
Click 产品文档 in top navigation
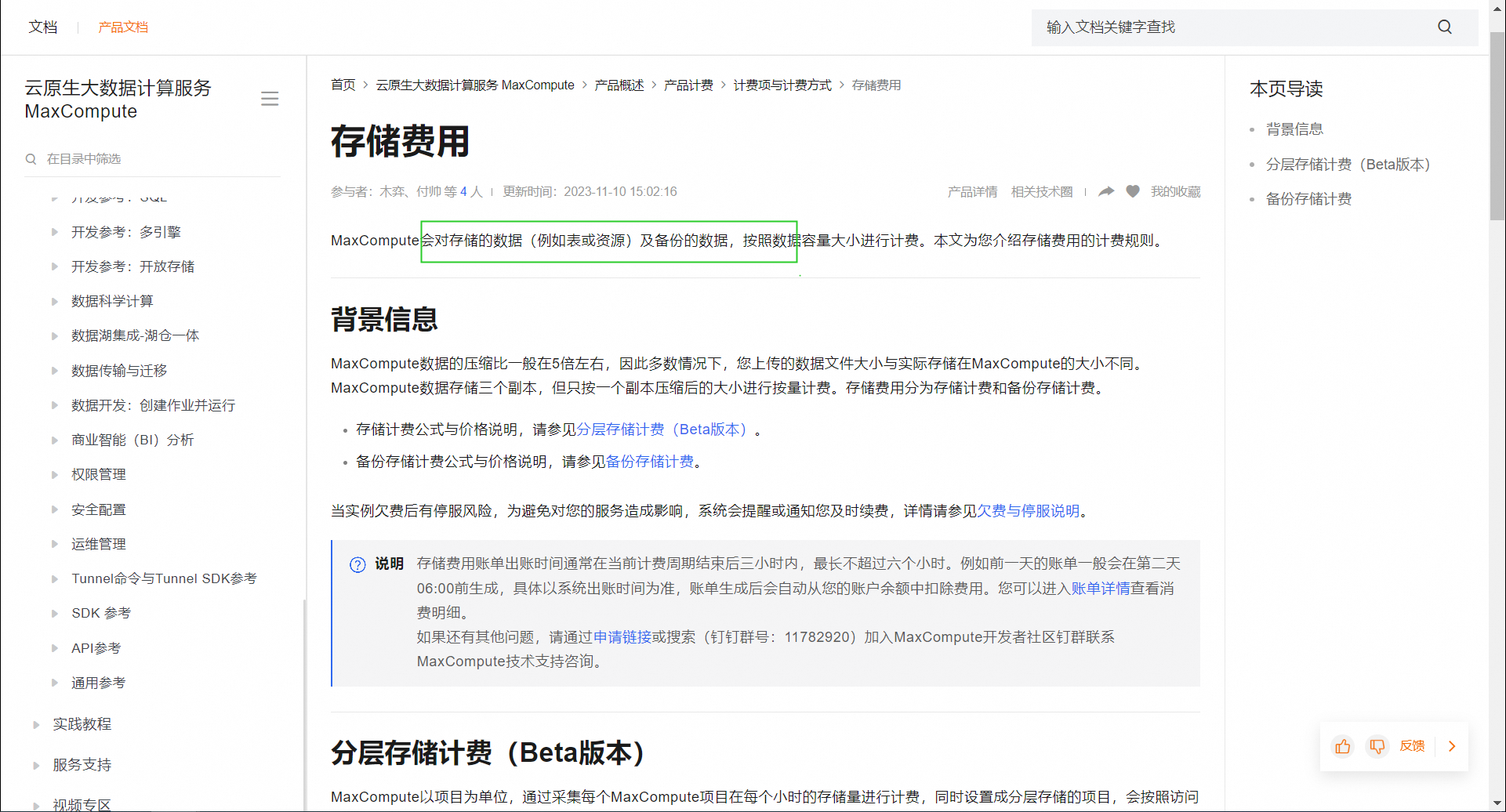123,27
